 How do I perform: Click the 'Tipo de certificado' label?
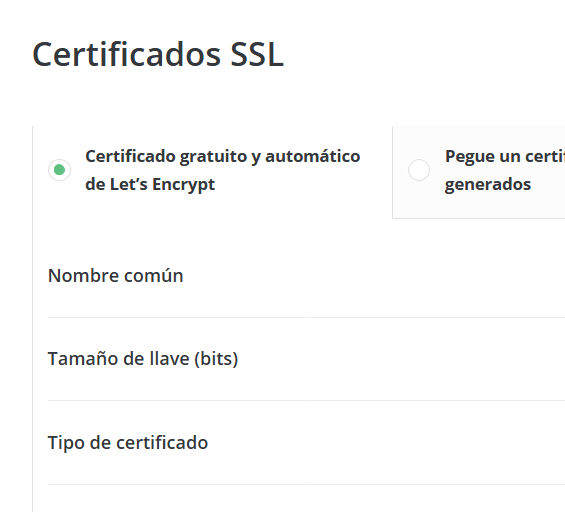click(128, 442)
